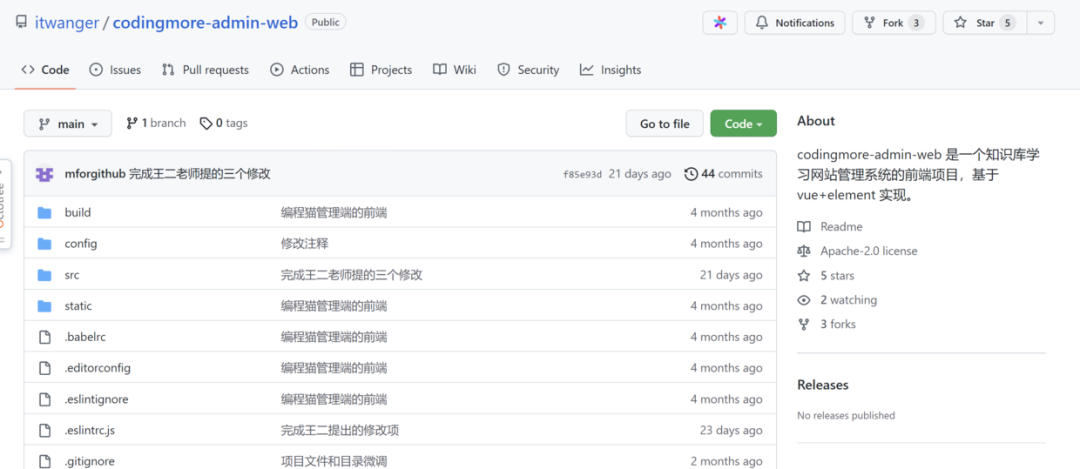Open Notifications settings button
The width and height of the screenshot is (1080, 469).
click(x=795, y=23)
